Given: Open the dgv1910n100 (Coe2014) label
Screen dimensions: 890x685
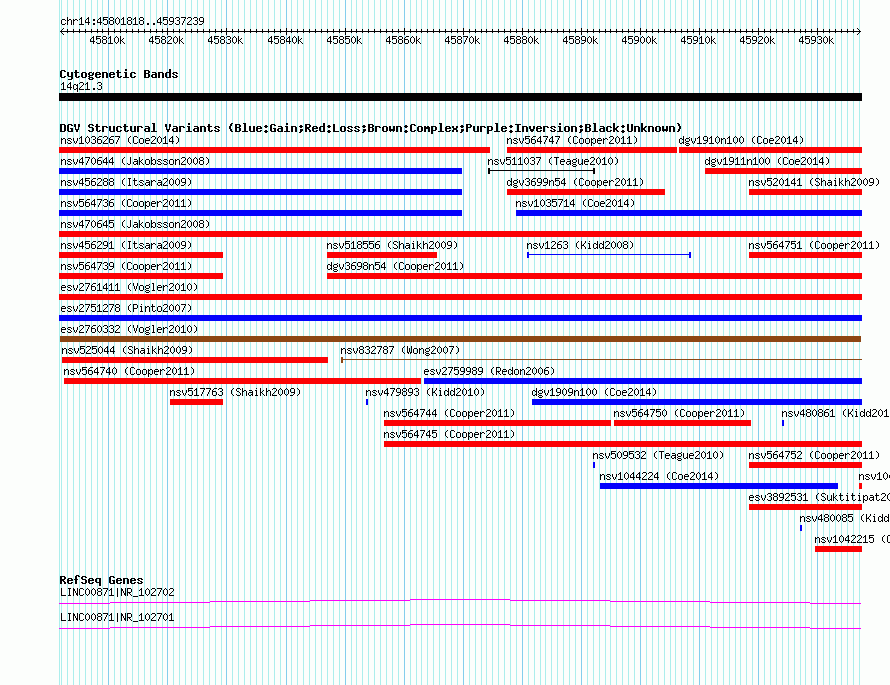Looking at the screenshot, I should click(741, 140).
